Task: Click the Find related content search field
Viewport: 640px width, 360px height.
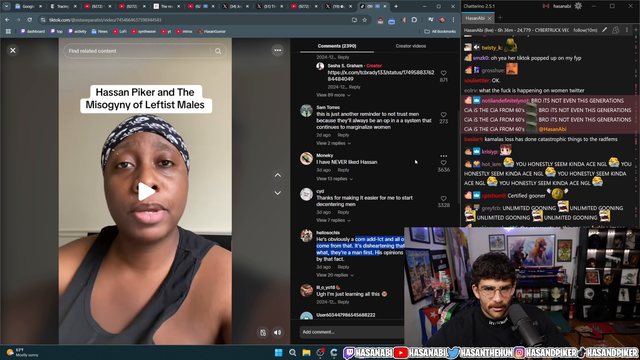Action: coord(139,51)
